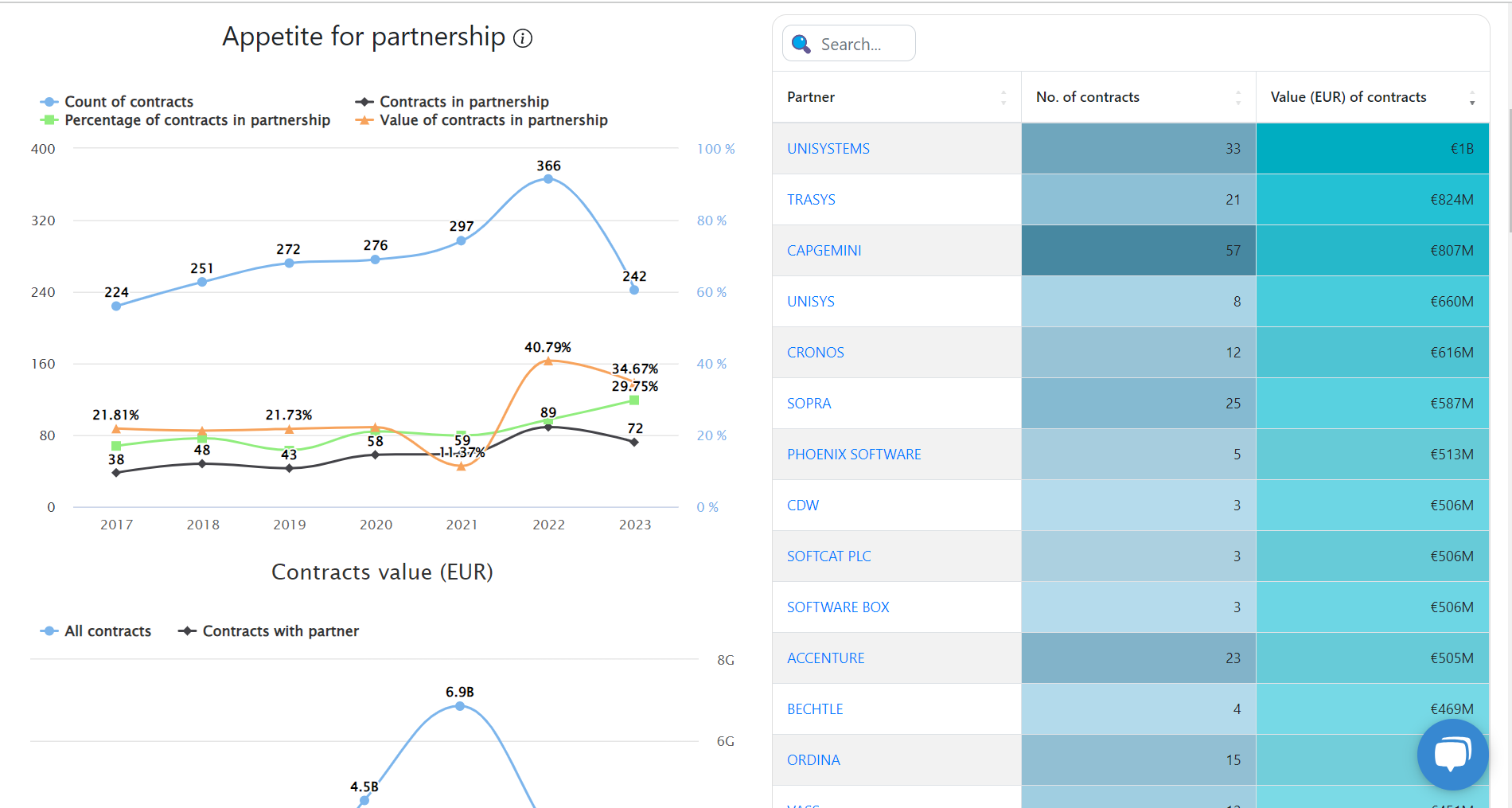The width and height of the screenshot is (1512, 808).
Task: Click the info icon beside Appetite for partnership
Action: click(523, 38)
